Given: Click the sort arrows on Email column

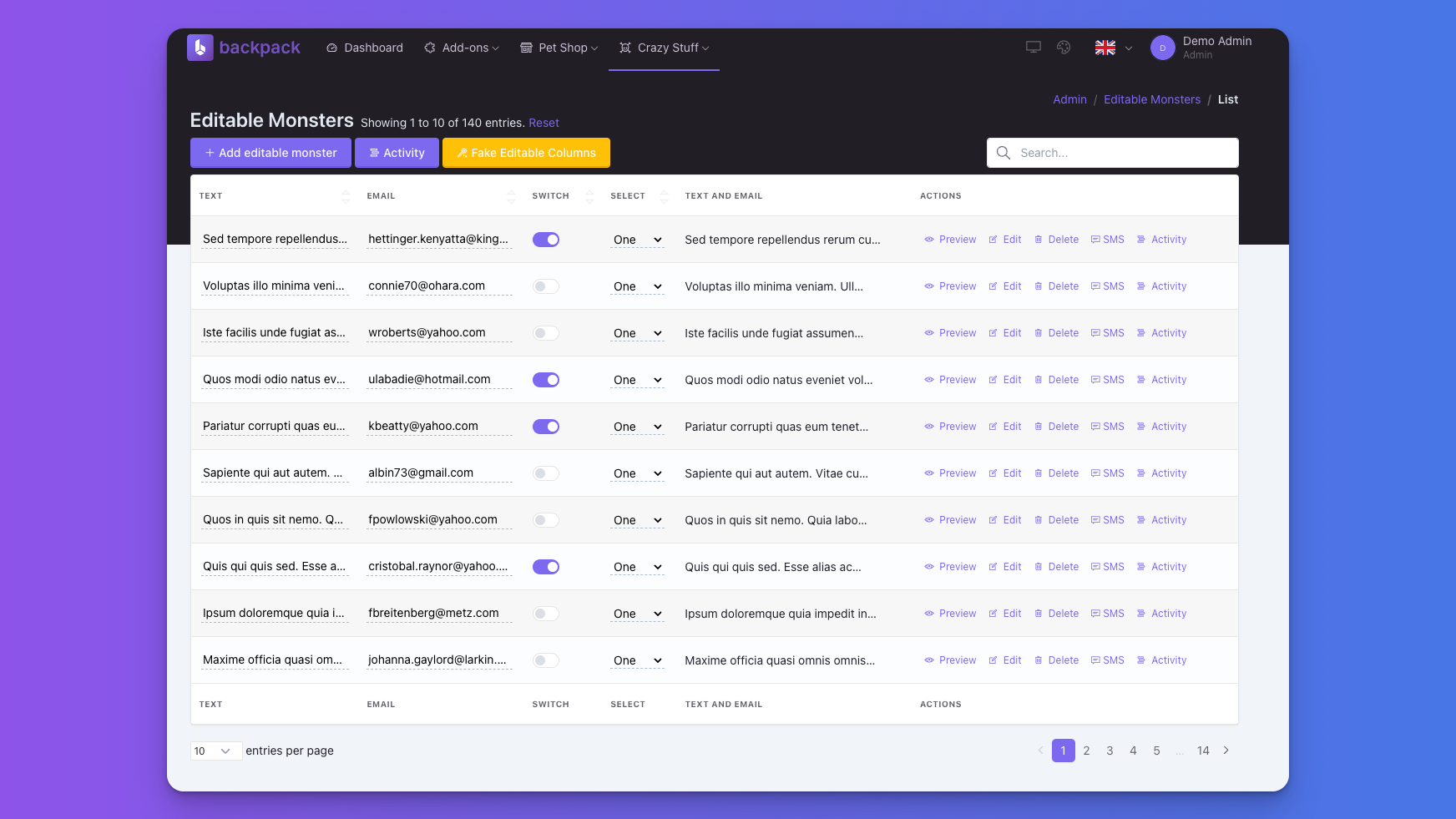Looking at the screenshot, I should coord(511,196).
